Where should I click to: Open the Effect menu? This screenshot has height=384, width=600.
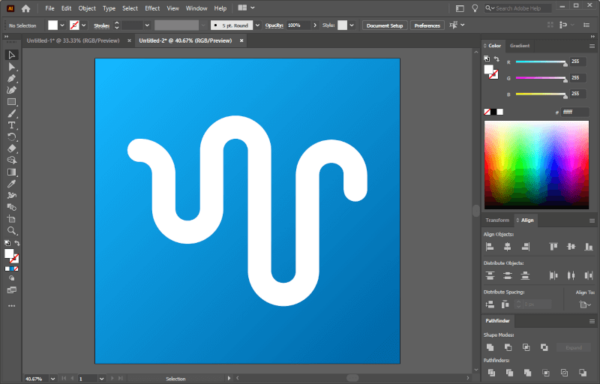pyautogui.click(x=152, y=8)
